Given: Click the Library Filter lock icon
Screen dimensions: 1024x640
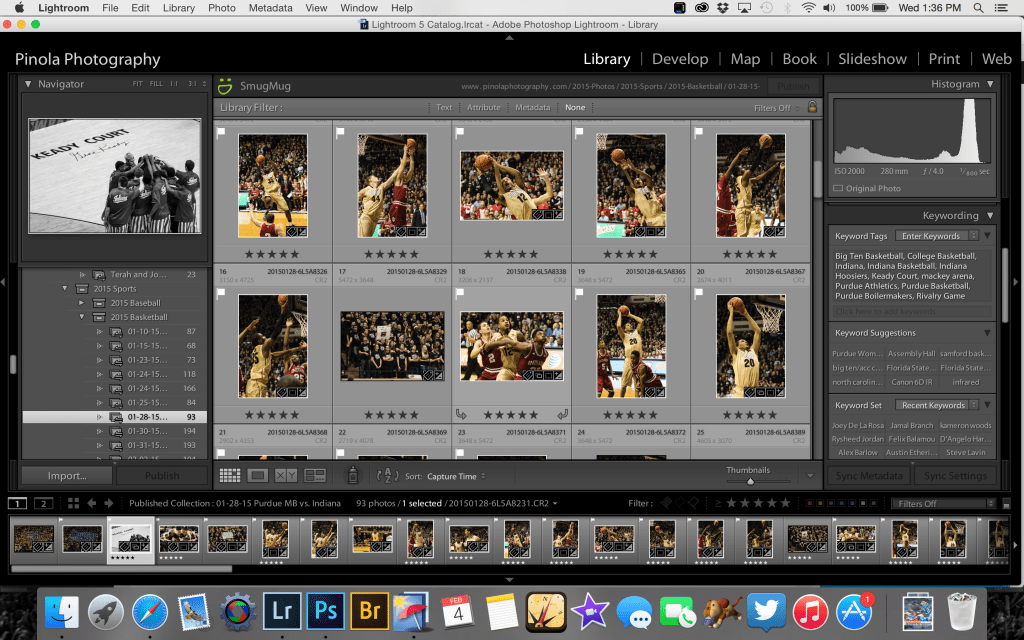Looking at the screenshot, I should pos(812,107).
